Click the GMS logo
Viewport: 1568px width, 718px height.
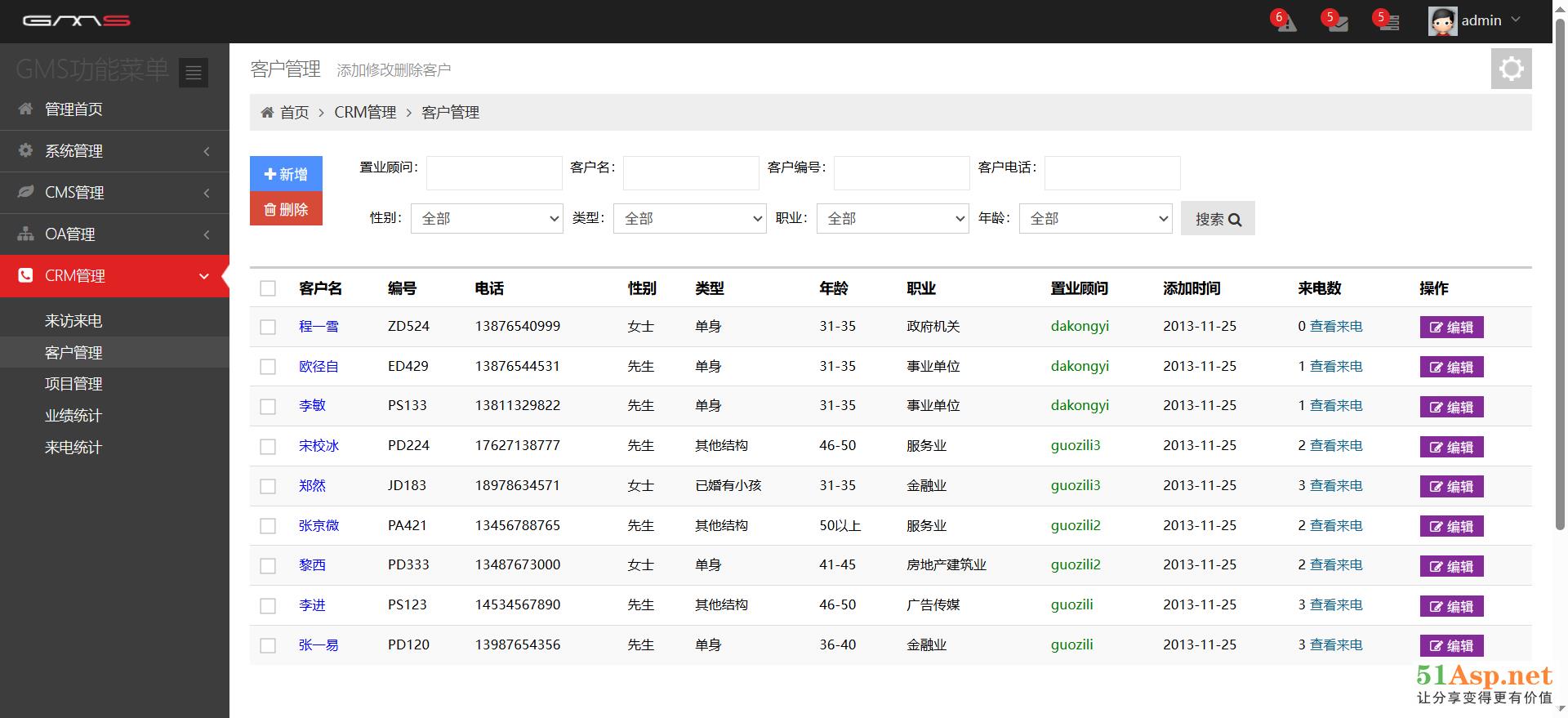tap(76, 21)
